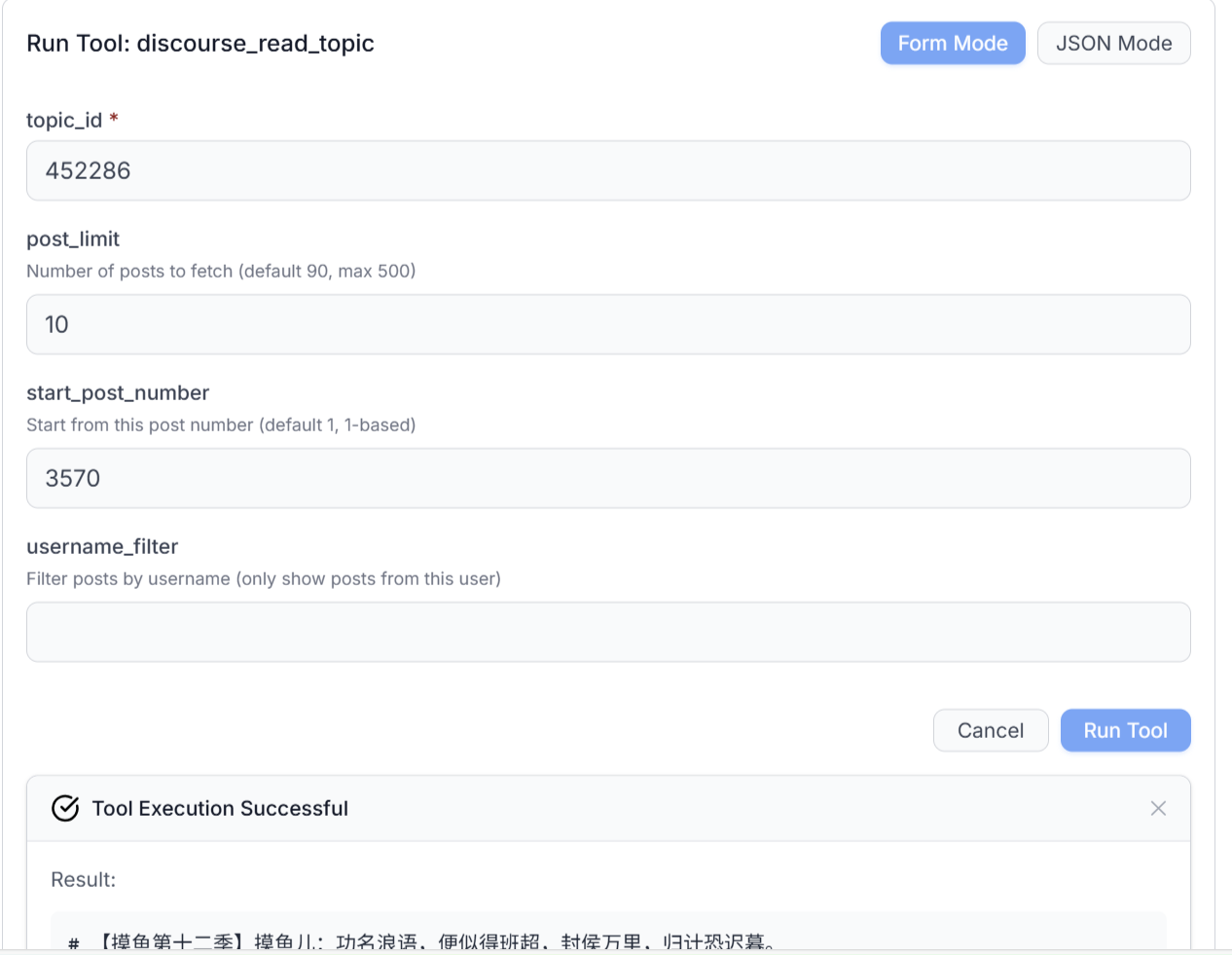The width and height of the screenshot is (1232, 955).
Task: Click the 'Number of posts to fetch' hint
Action: coord(221,272)
